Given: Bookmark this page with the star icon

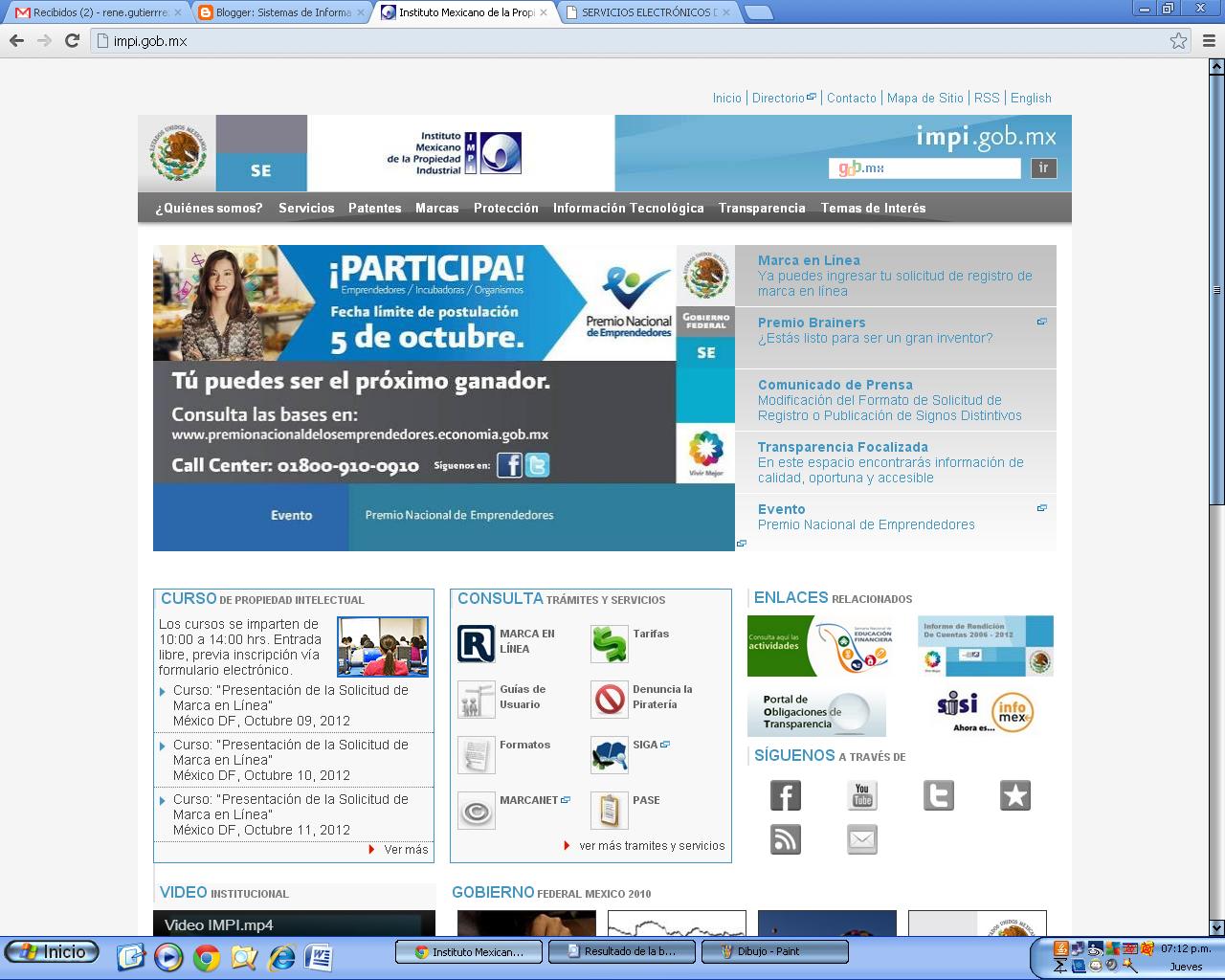Looking at the screenshot, I should pyautogui.click(x=1178, y=40).
